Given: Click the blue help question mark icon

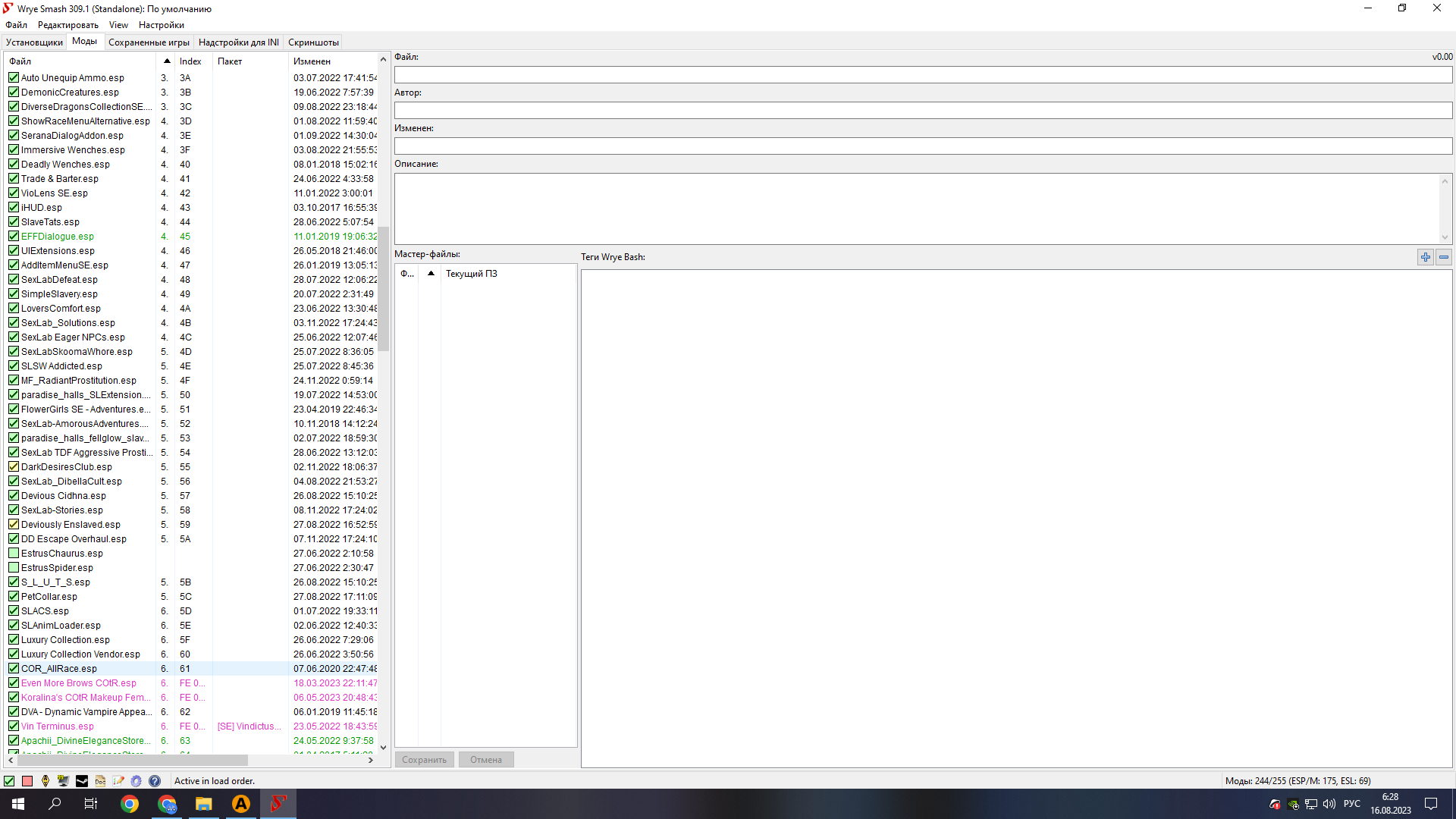Looking at the screenshot, I should 155,781.
